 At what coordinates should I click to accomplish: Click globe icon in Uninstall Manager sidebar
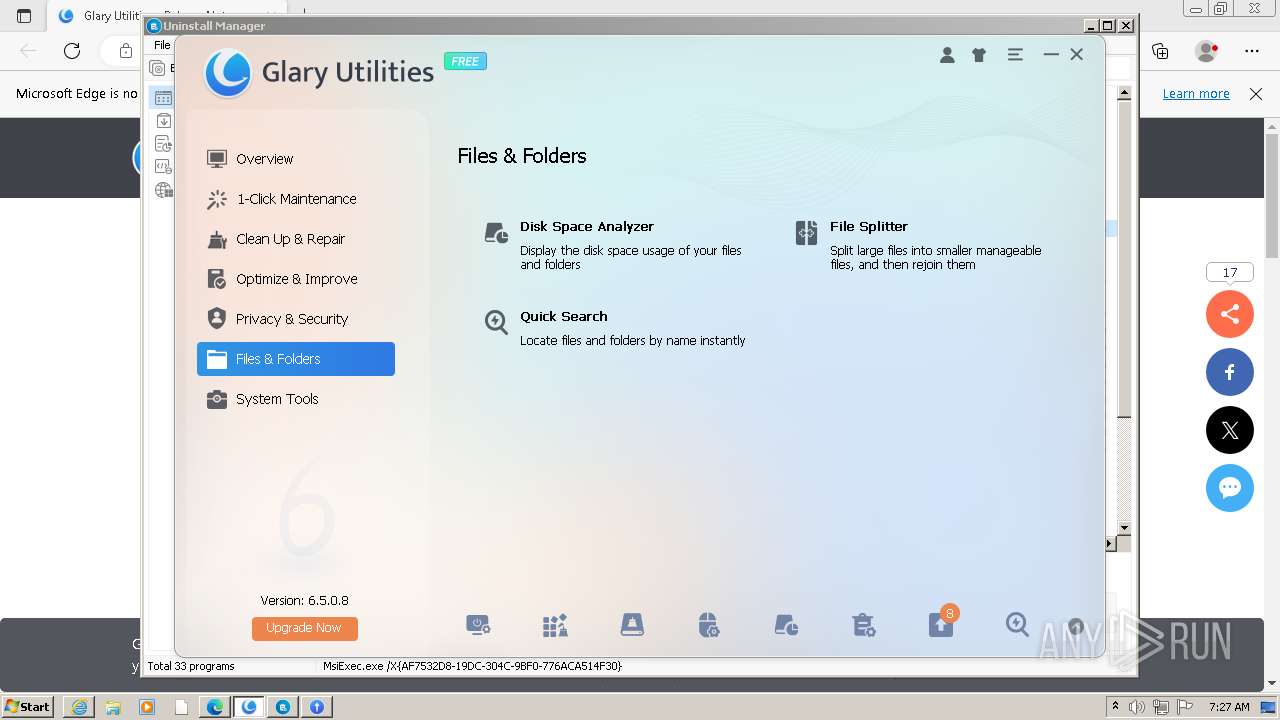(x=163, y=190)
